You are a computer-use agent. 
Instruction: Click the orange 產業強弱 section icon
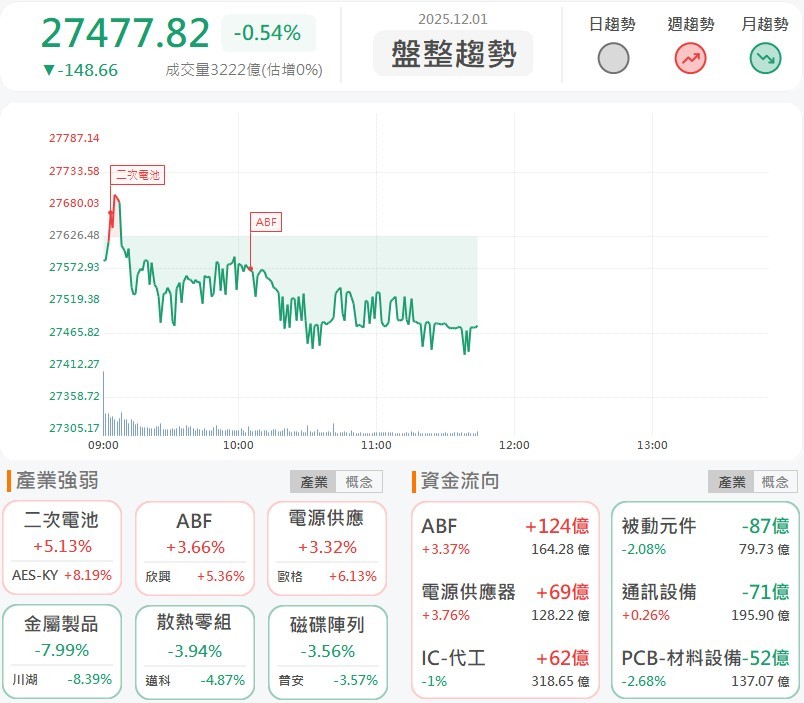(x=12, y=480)
